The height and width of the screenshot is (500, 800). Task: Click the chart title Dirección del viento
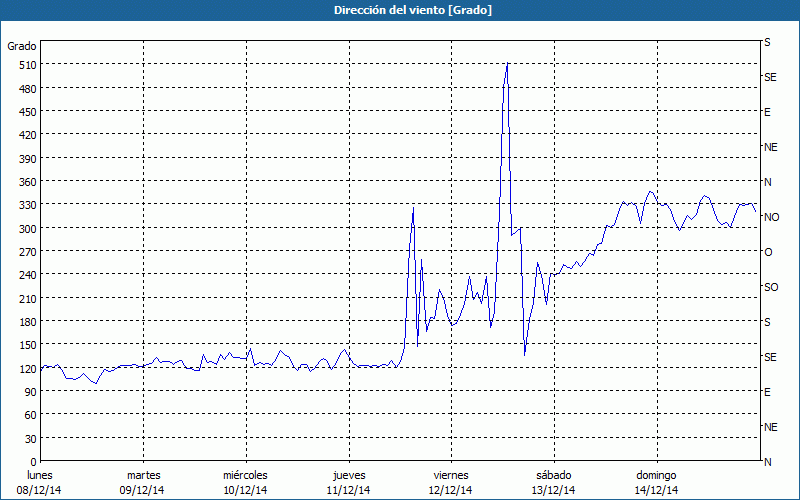coord(399,10)
